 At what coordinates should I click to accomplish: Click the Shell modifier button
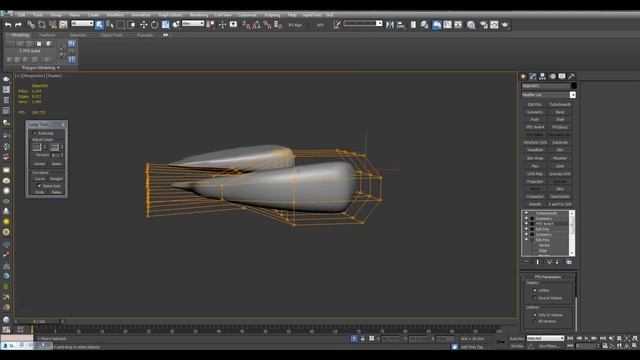tap(560, 120)
